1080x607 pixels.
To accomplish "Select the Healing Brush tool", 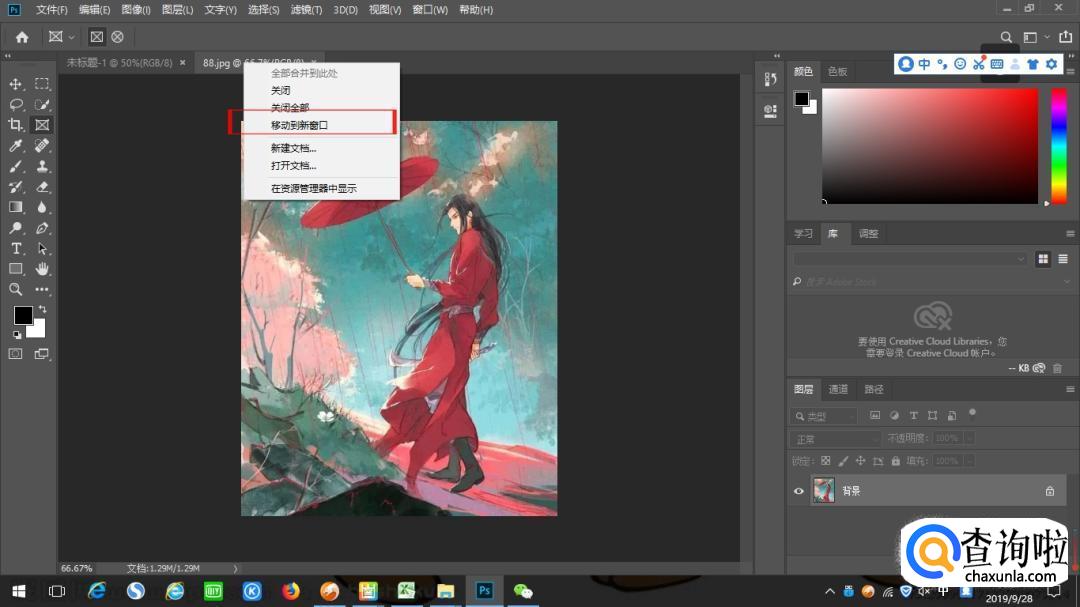I will coord(42,145).
